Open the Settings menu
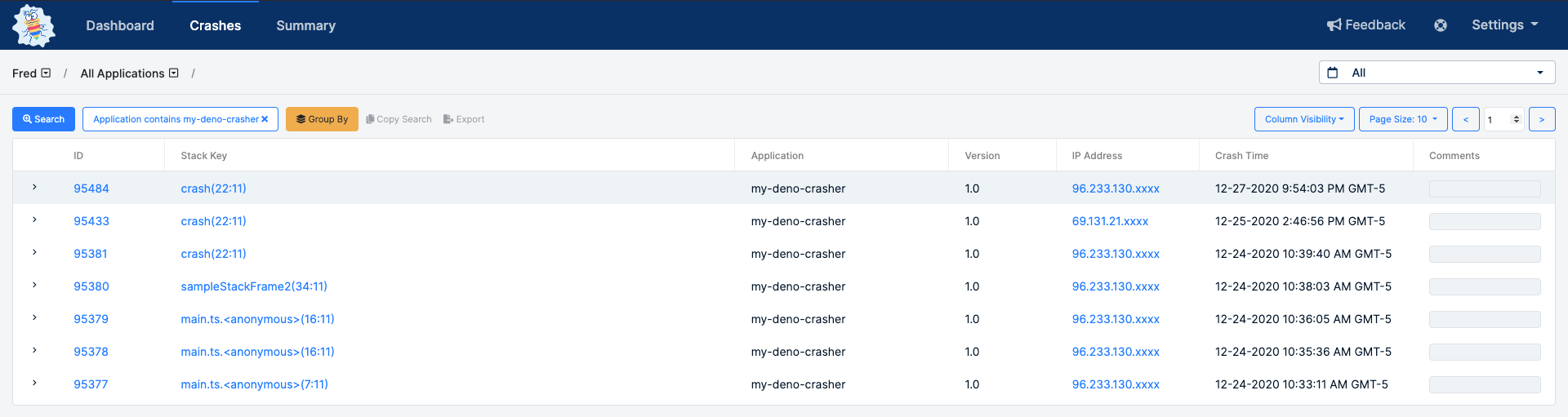 [x=1505, y=25]
